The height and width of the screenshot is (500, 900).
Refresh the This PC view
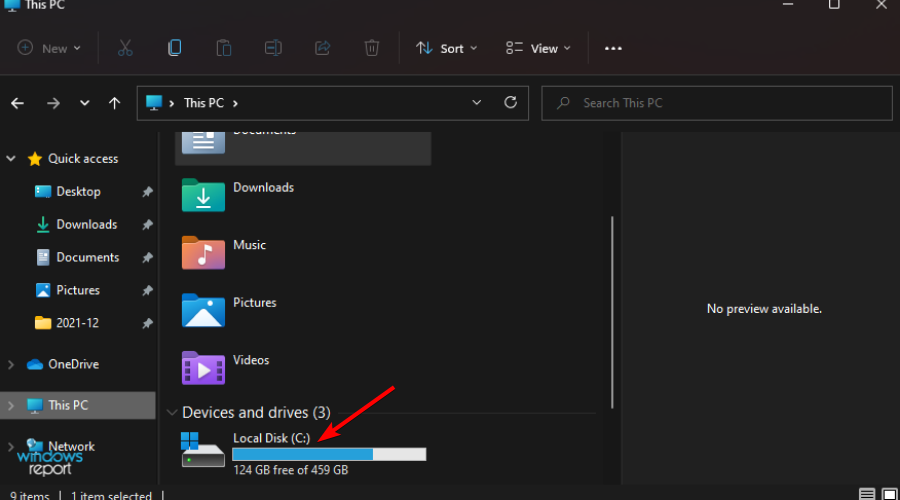pos(510,102)
